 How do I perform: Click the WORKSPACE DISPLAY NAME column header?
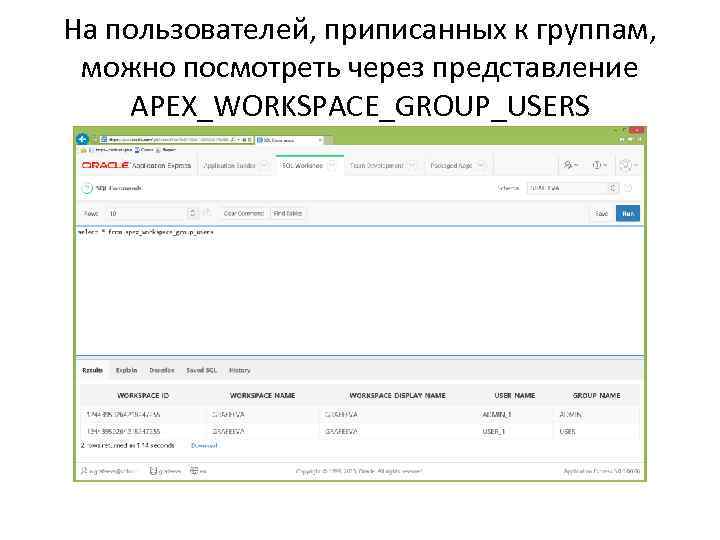[x=398, y=395]
